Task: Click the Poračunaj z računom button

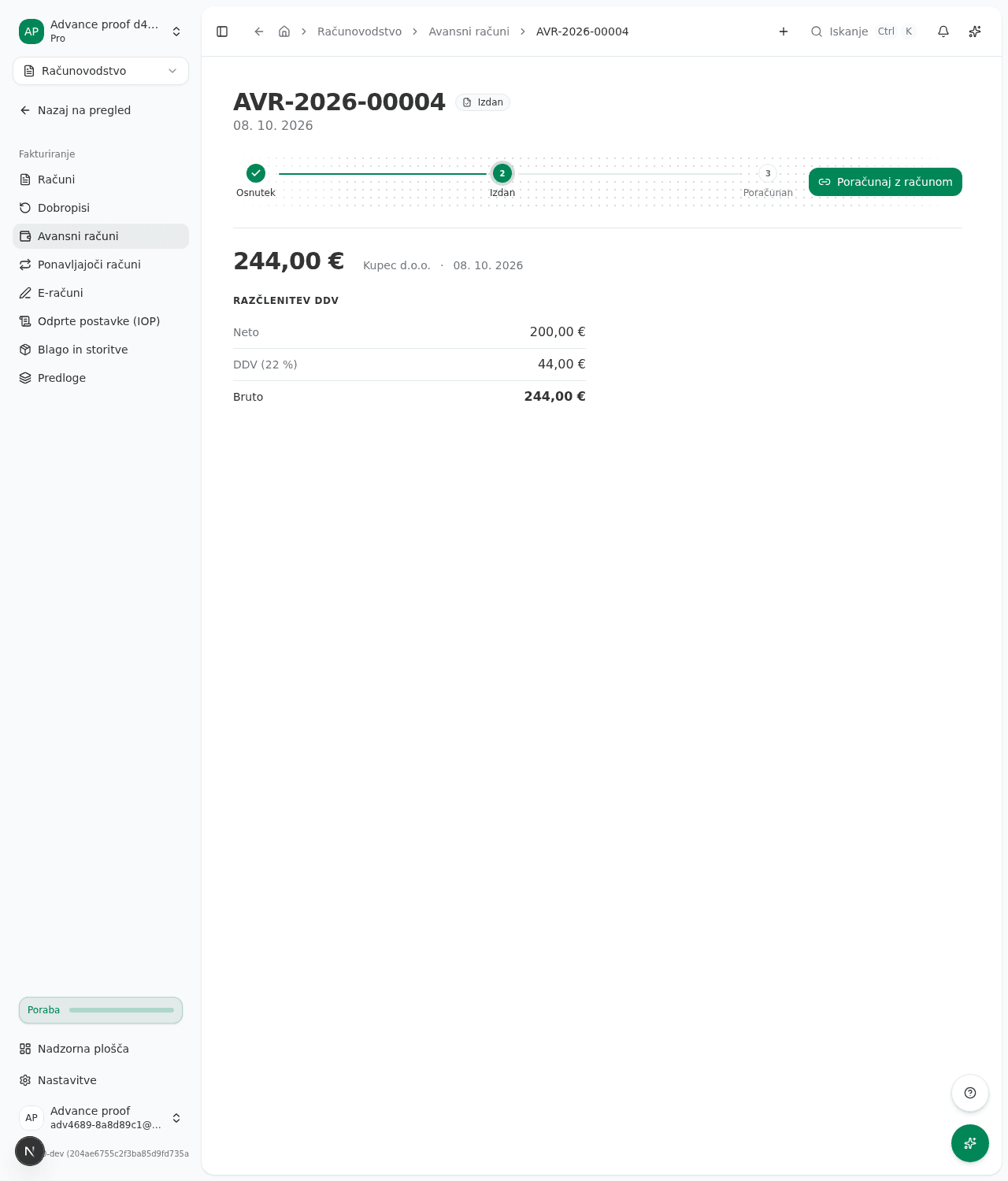Action: [885, 182]
